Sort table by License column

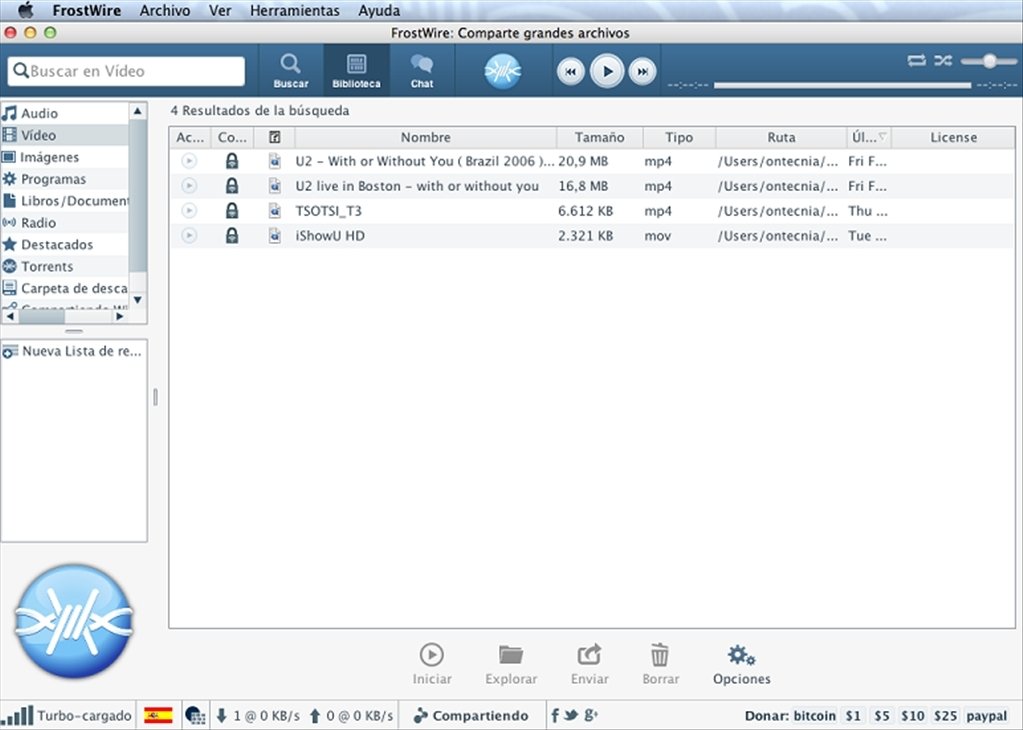[953, 138]
